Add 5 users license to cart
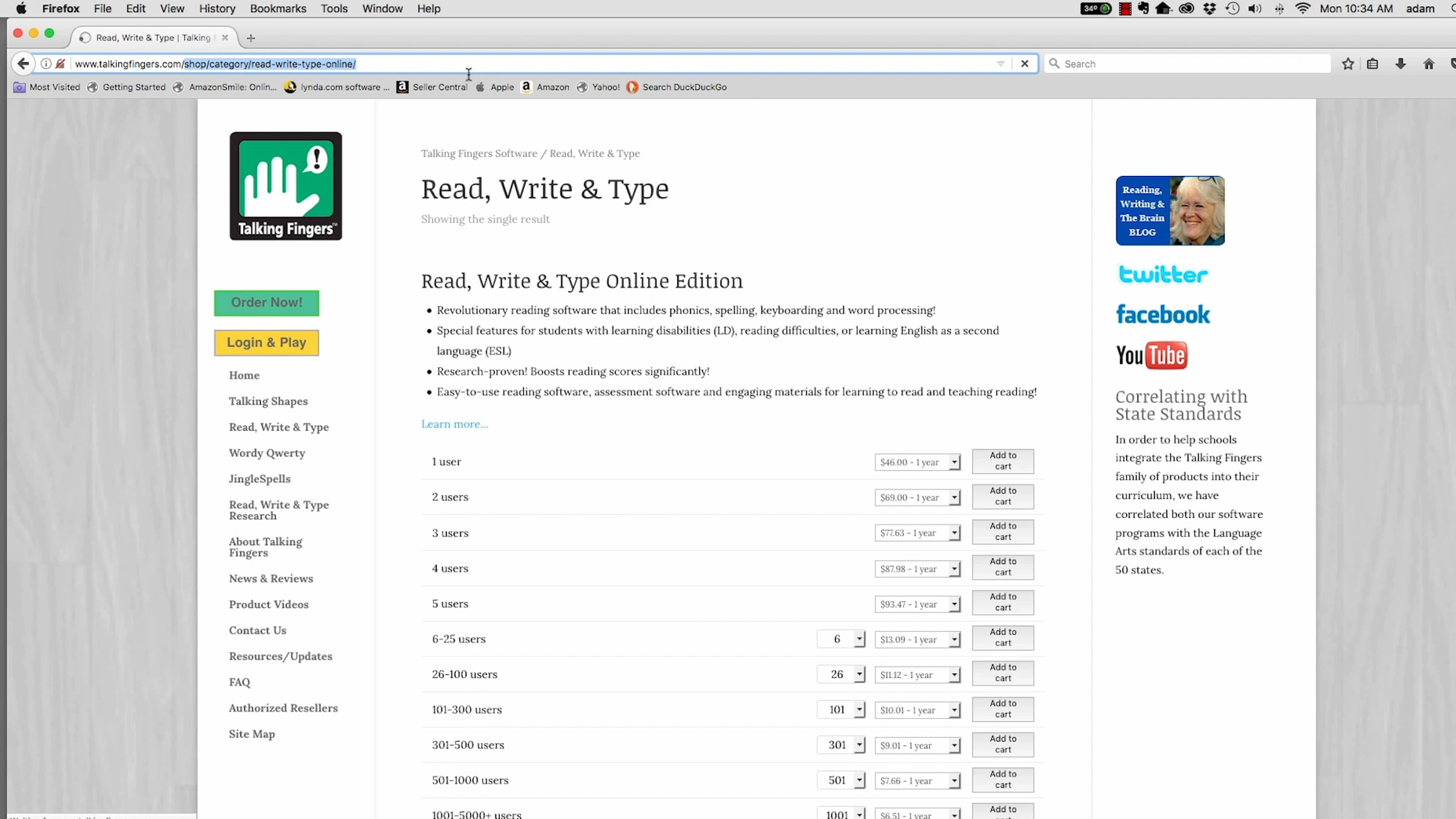Screen dimensions: 1456x819 [x=1003, y=602]
